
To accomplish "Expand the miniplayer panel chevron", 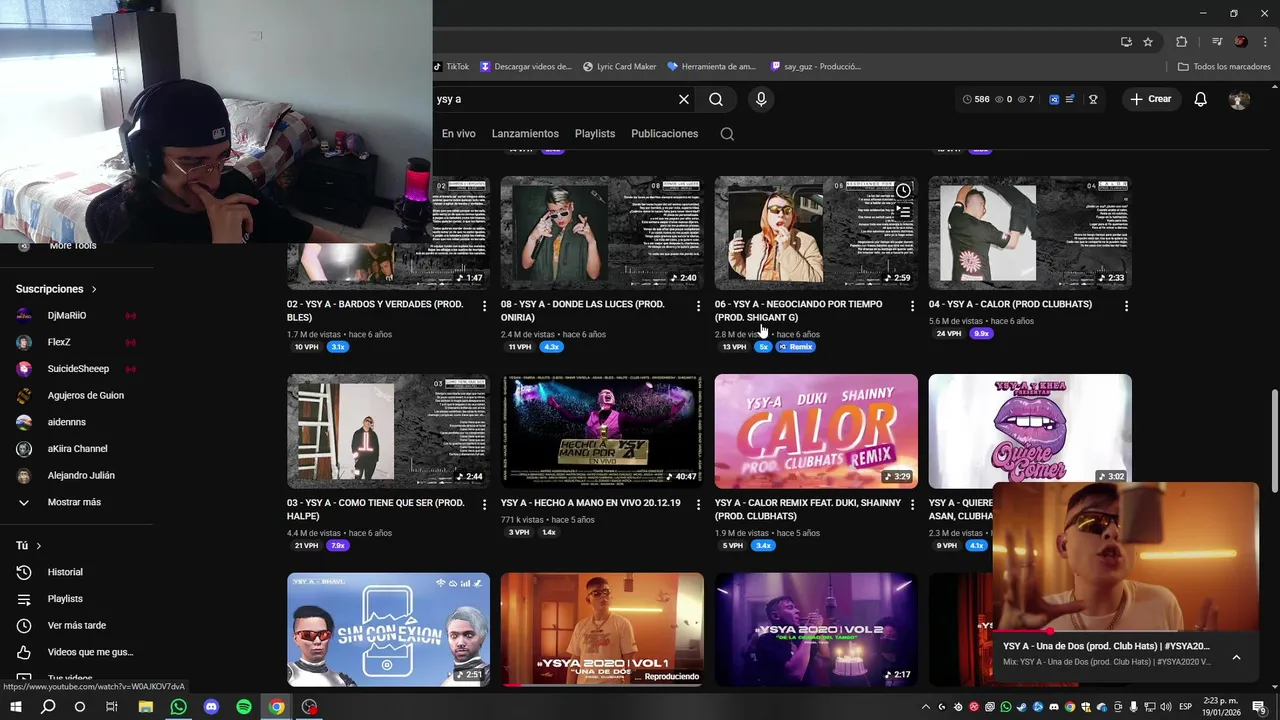I will (1236, 657).
